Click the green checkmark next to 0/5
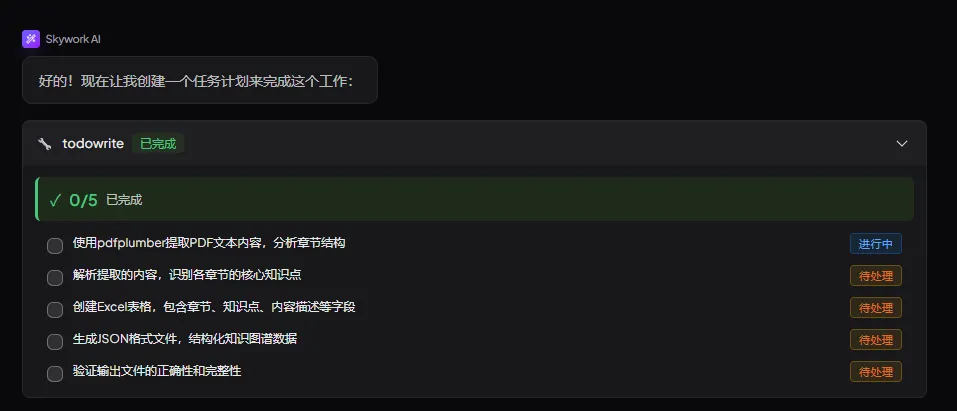957x411 pixels. coord(55,200)
